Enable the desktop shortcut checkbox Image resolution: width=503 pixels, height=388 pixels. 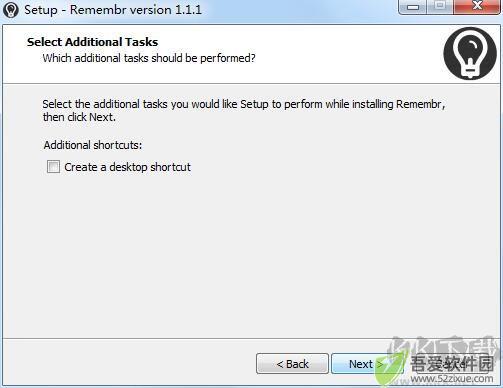(x=53, y=167)
